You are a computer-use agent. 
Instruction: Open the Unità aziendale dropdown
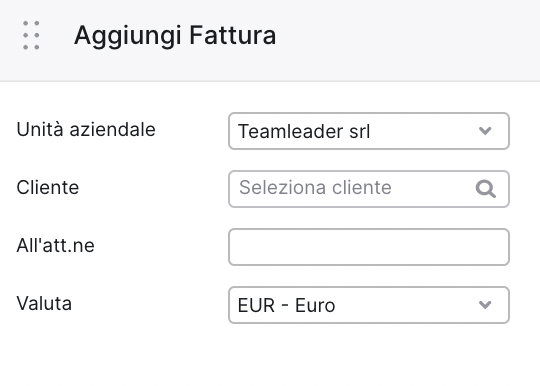pos(369,131)
